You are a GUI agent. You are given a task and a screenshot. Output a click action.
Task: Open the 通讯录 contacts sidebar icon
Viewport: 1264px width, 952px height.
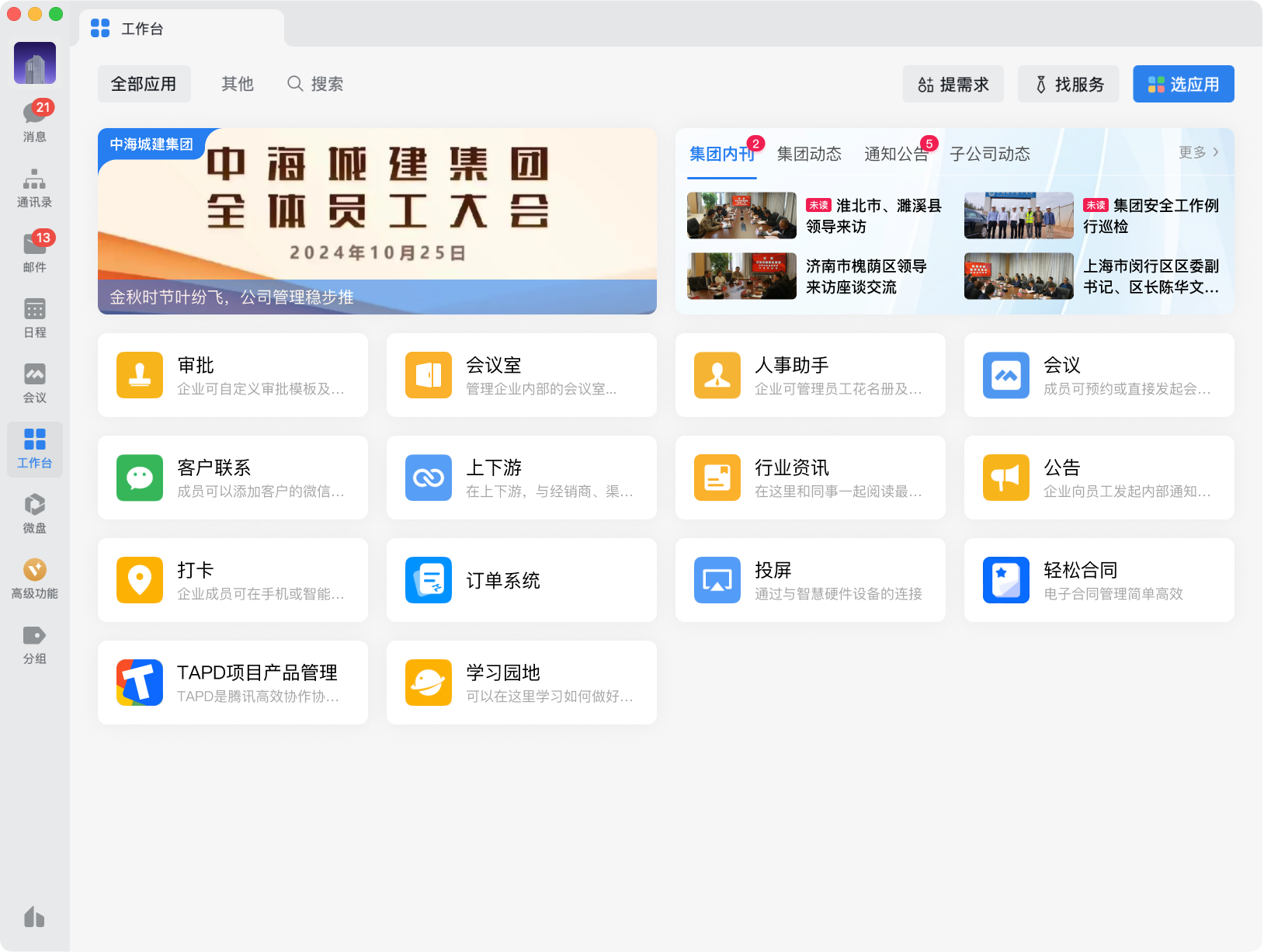point(35,187)
